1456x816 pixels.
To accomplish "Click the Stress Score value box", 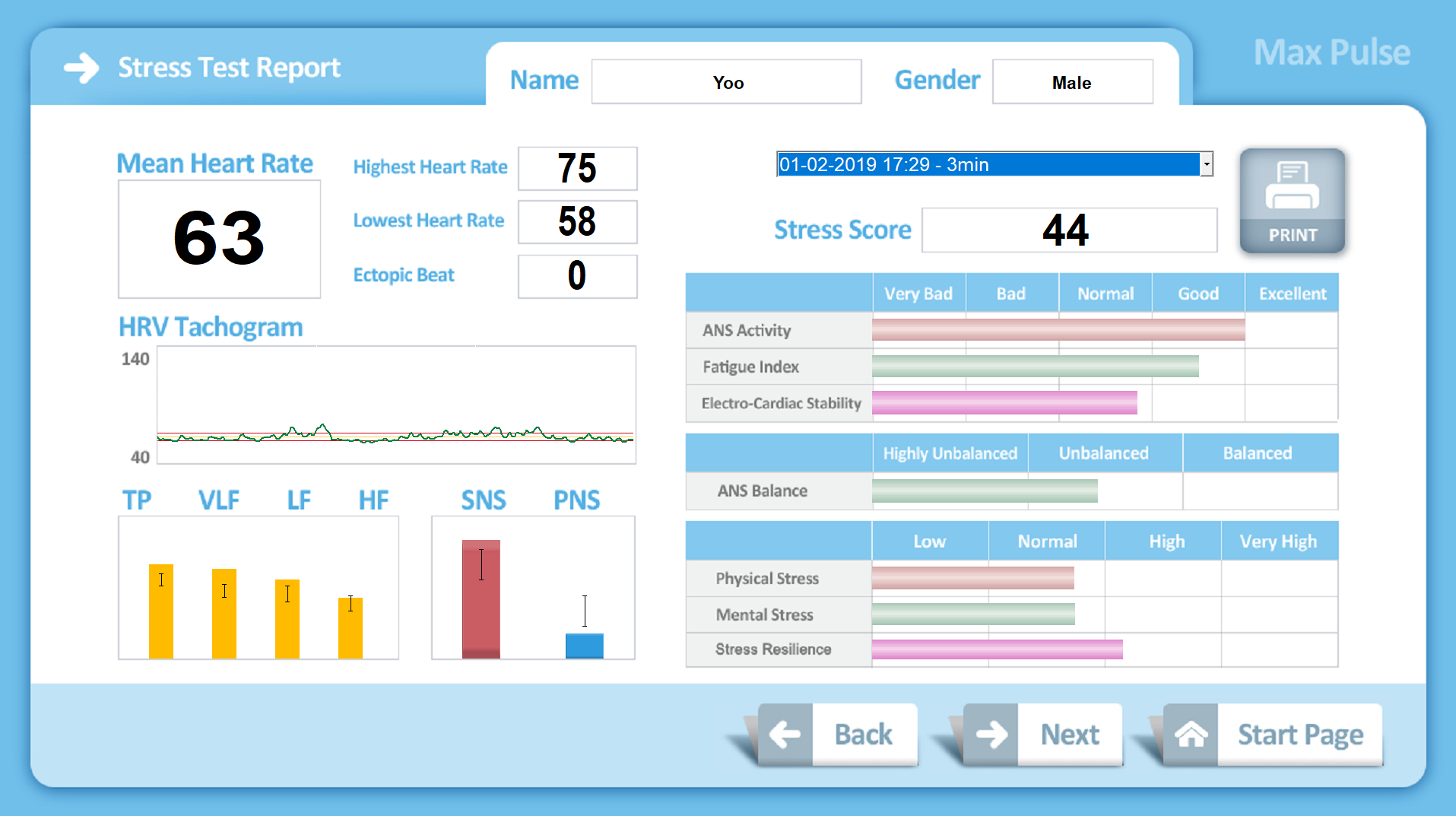I will 1068,230.
